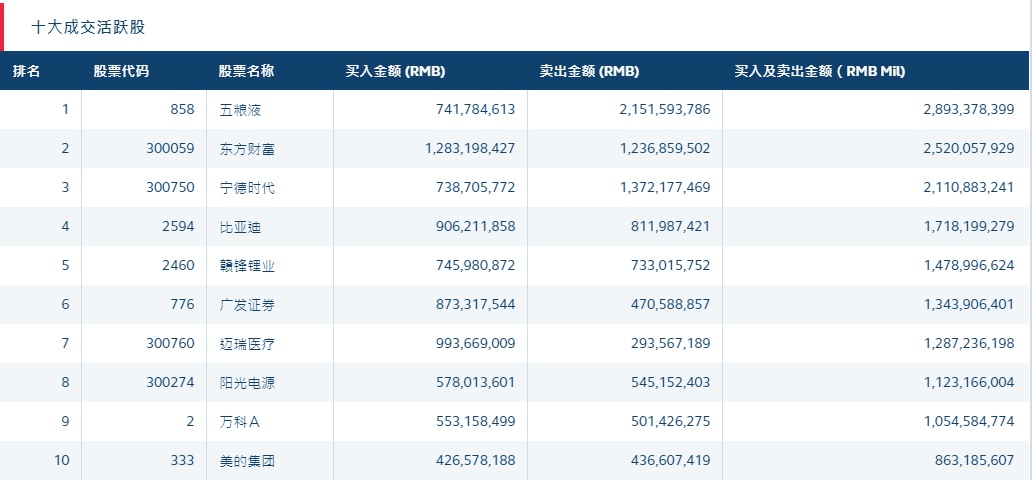This screenshot has width=1032, height=480.
Task: Click buy amount 745,980,872
Action: [476, 265]
